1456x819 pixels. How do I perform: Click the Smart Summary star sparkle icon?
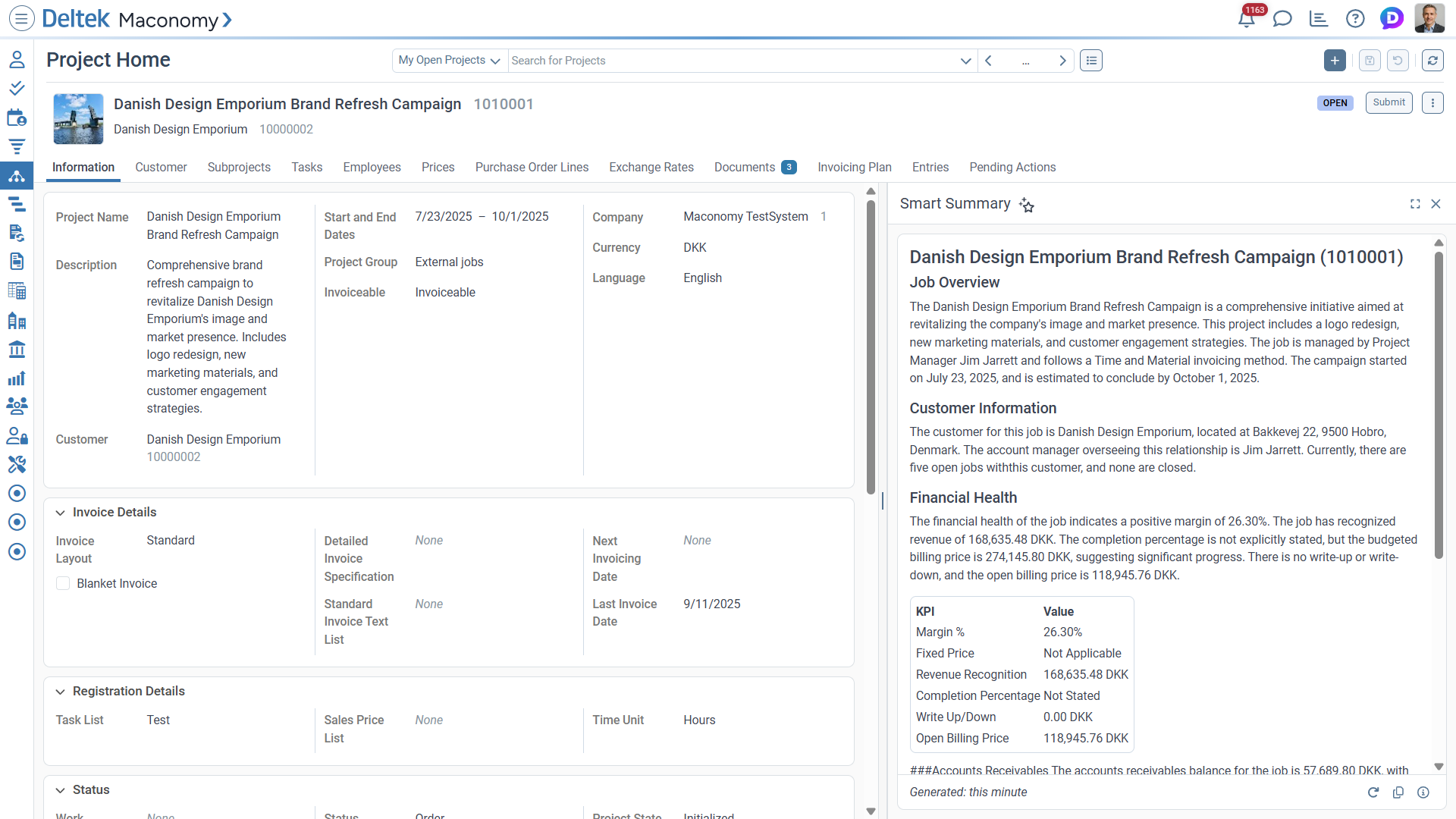click(1027, 205)
